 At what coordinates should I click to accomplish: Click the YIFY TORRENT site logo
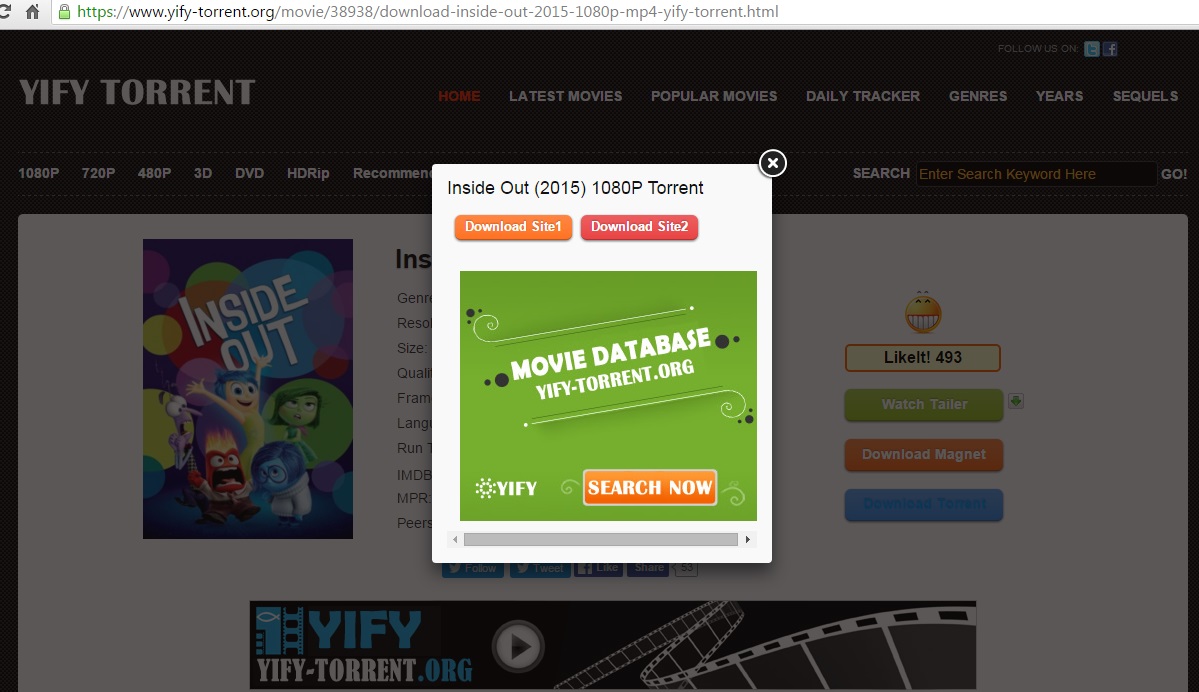click(x=137, y=93)
